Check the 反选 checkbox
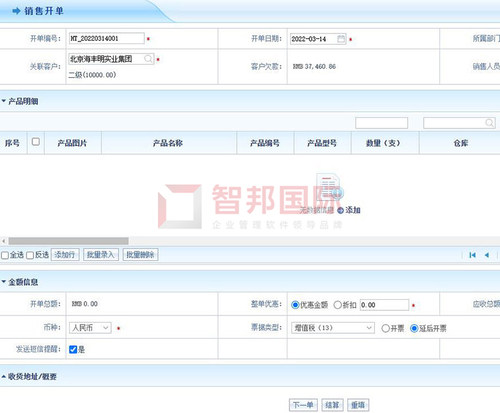This screenshot has height=413, width=500. tap(30, 255)
